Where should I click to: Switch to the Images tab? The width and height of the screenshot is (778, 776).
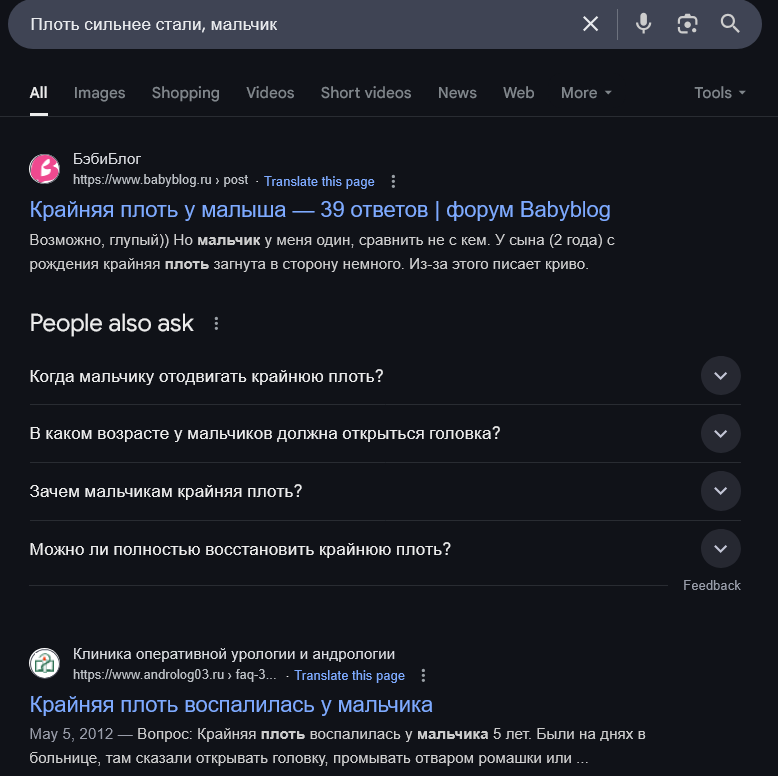click(x=99, y=93)
